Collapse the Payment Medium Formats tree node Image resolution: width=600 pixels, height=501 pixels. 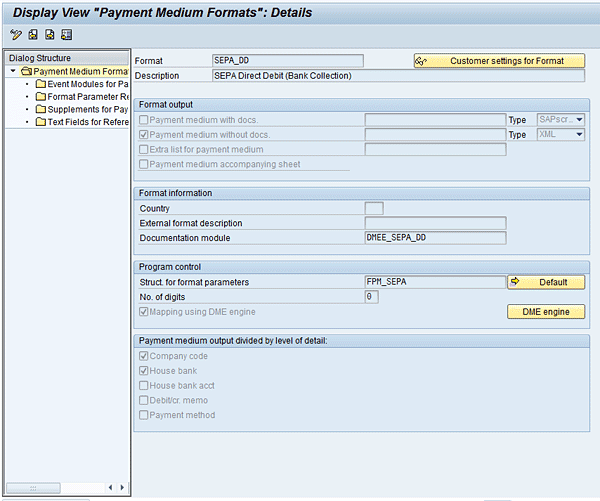click(13, 72)
